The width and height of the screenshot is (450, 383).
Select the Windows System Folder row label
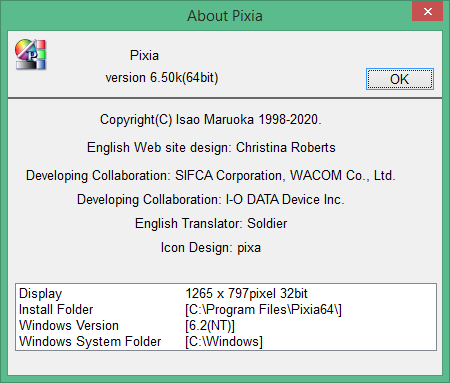click(x=90, y=342)
